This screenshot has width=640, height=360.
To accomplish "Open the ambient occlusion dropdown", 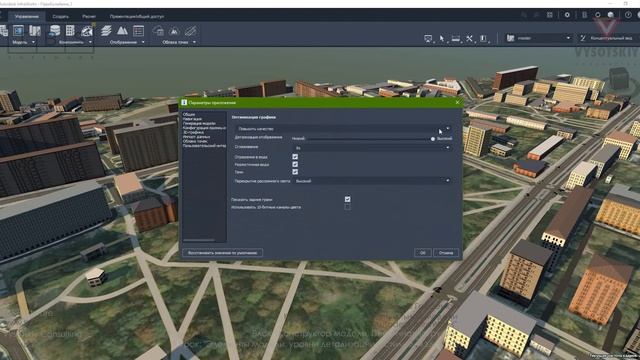I will 372,180.
